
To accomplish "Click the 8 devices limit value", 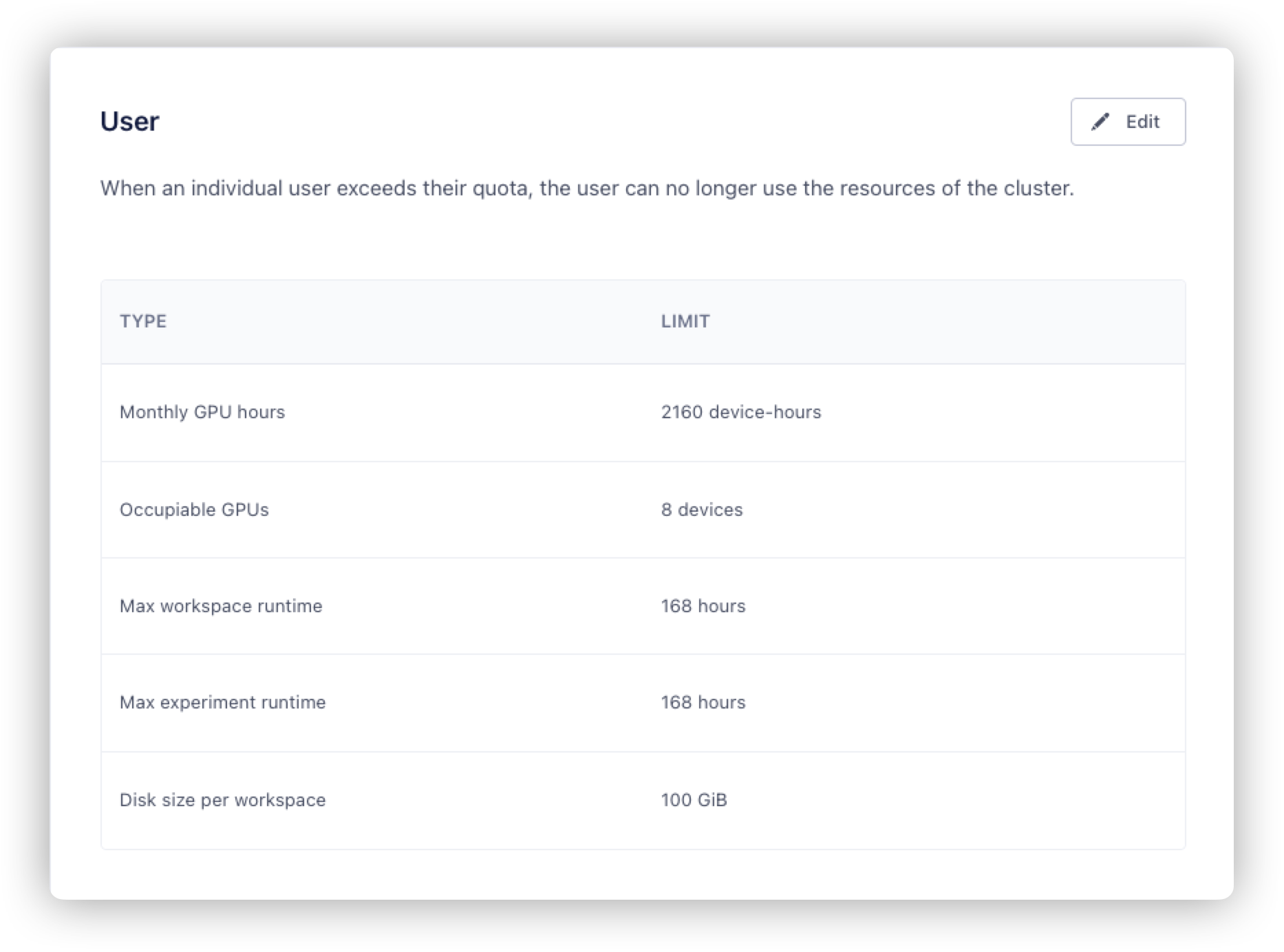I will pyautogui.click(x=702, y=510).
